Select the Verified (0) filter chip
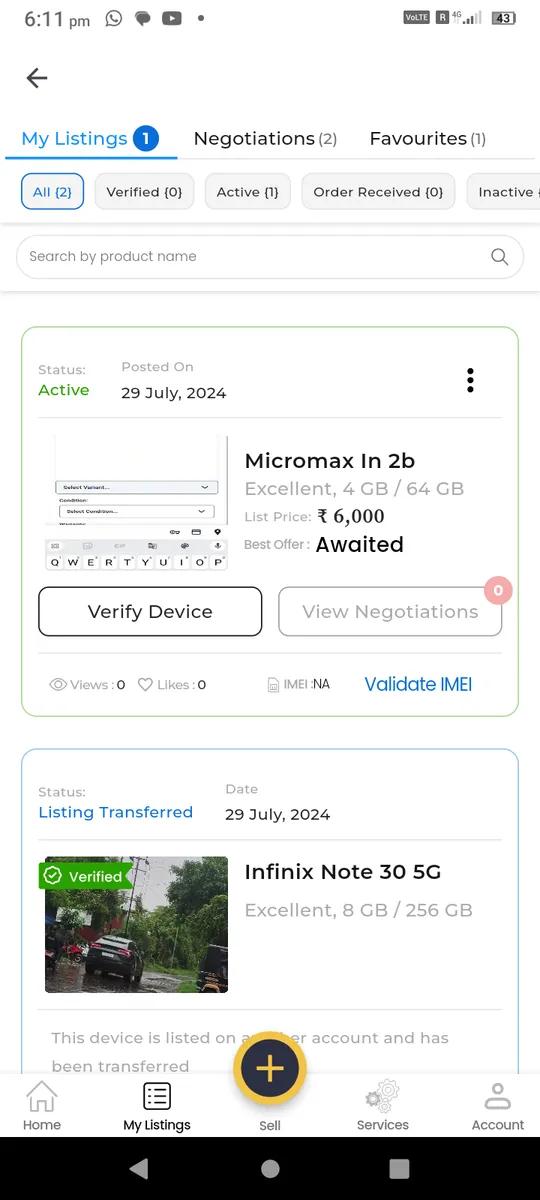 click(x=144, y=192)
